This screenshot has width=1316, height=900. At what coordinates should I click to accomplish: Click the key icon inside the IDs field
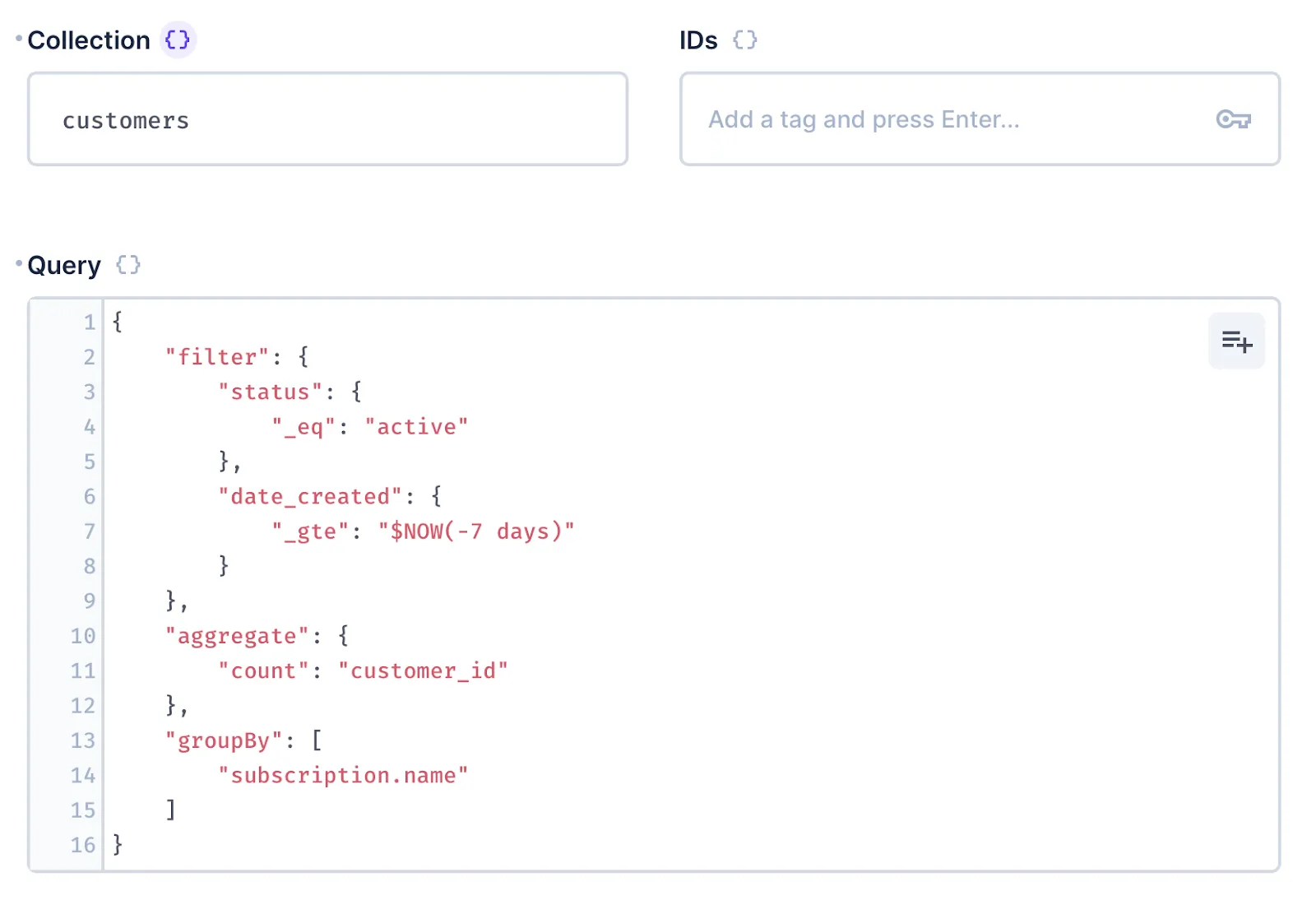click(x=1234, y=119)
